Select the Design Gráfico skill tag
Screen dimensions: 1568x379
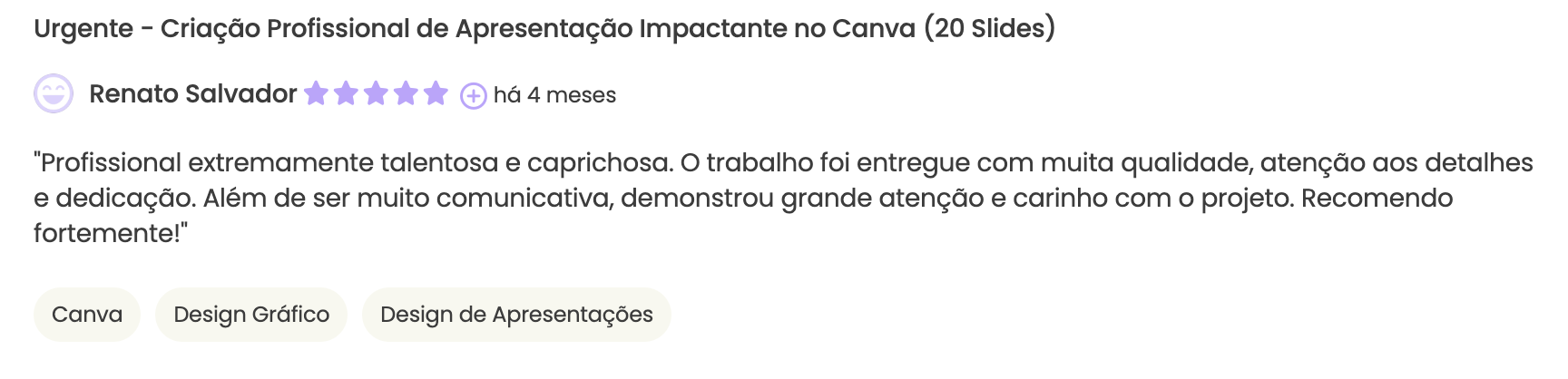point(251,315)
